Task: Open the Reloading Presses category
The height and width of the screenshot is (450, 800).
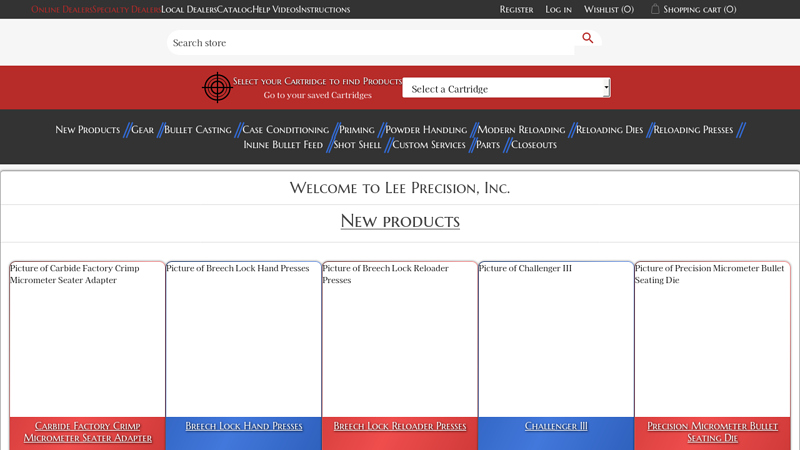Action: tap(692, 130)
